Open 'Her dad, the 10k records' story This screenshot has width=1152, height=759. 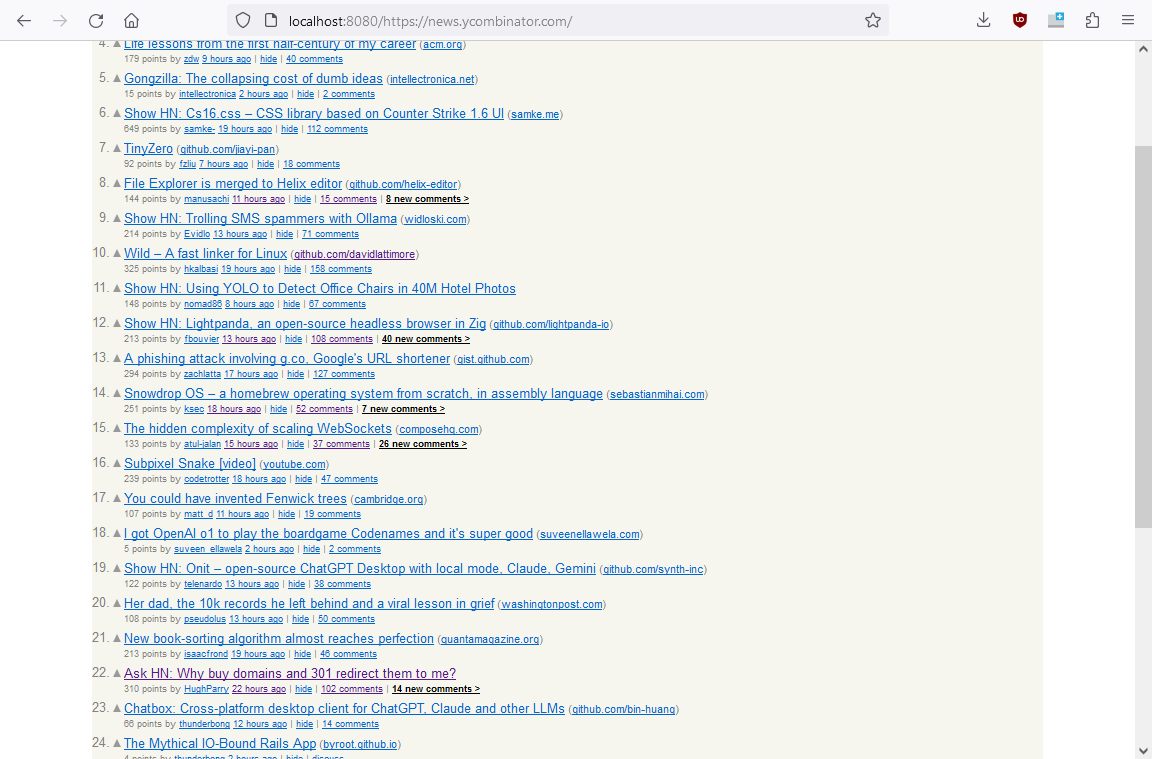tap(309, 604)
